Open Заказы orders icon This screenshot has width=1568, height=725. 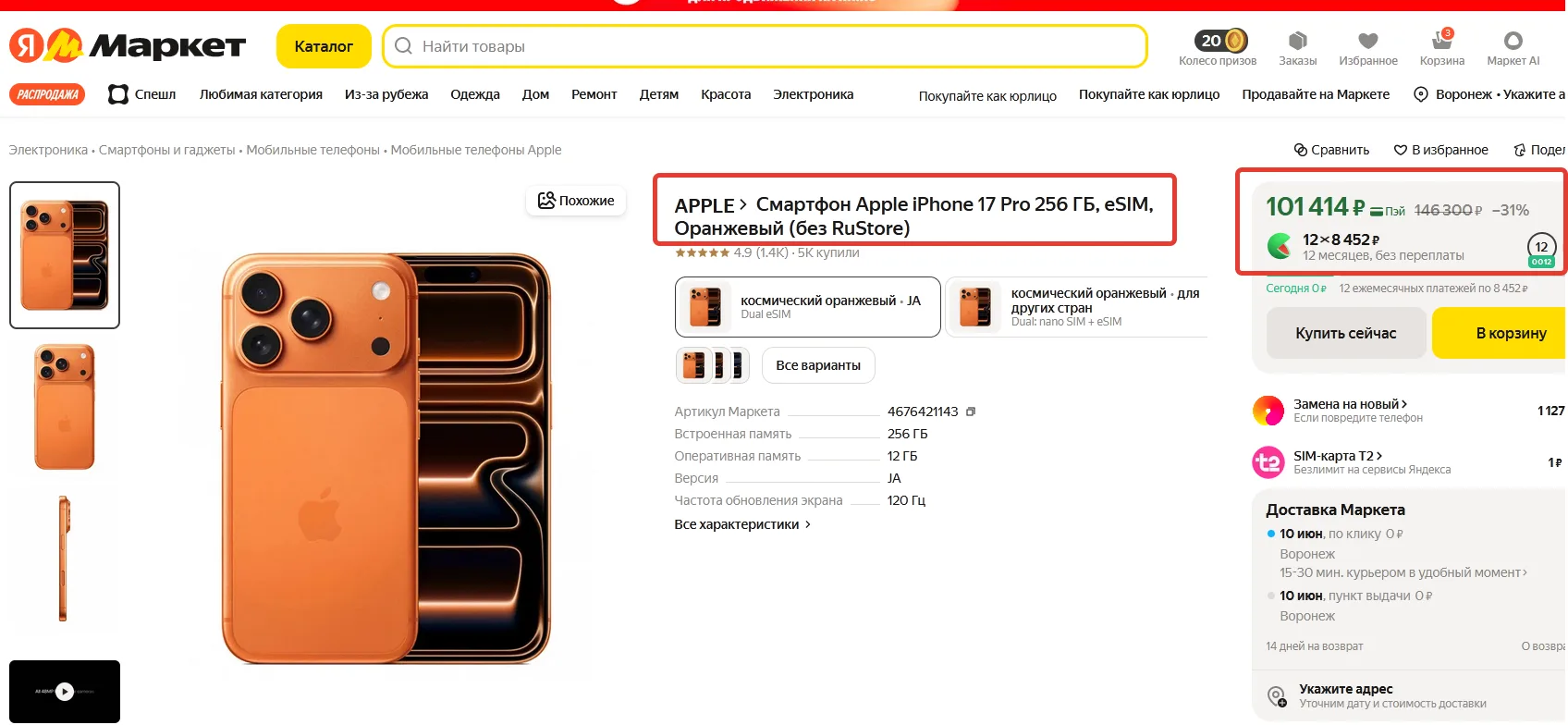(1297, 48)
